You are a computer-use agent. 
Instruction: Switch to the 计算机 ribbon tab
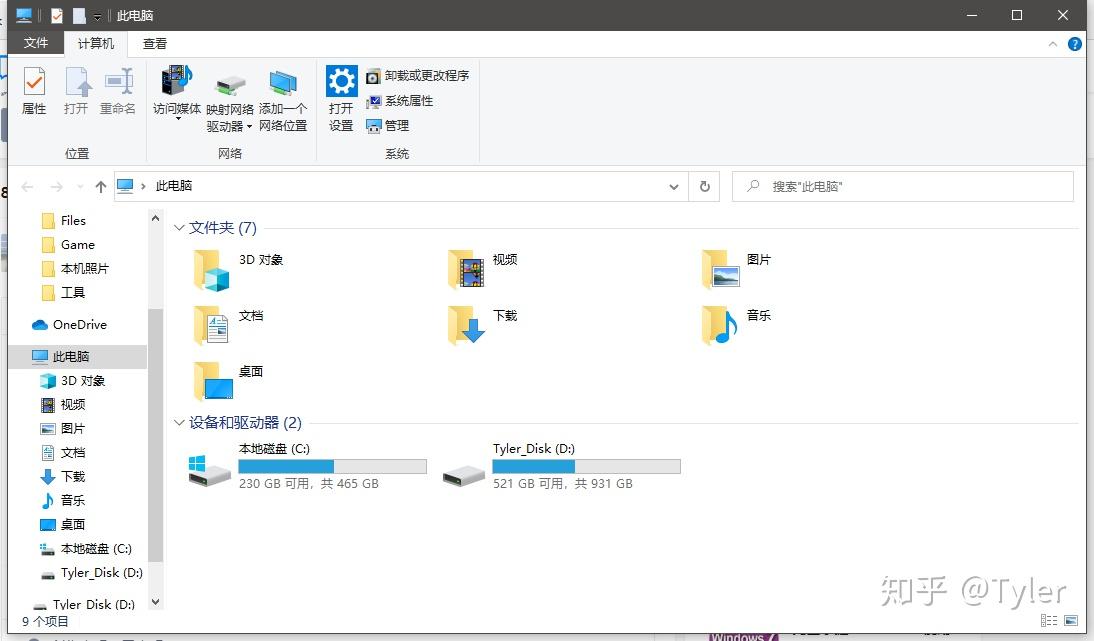(96, 43)
